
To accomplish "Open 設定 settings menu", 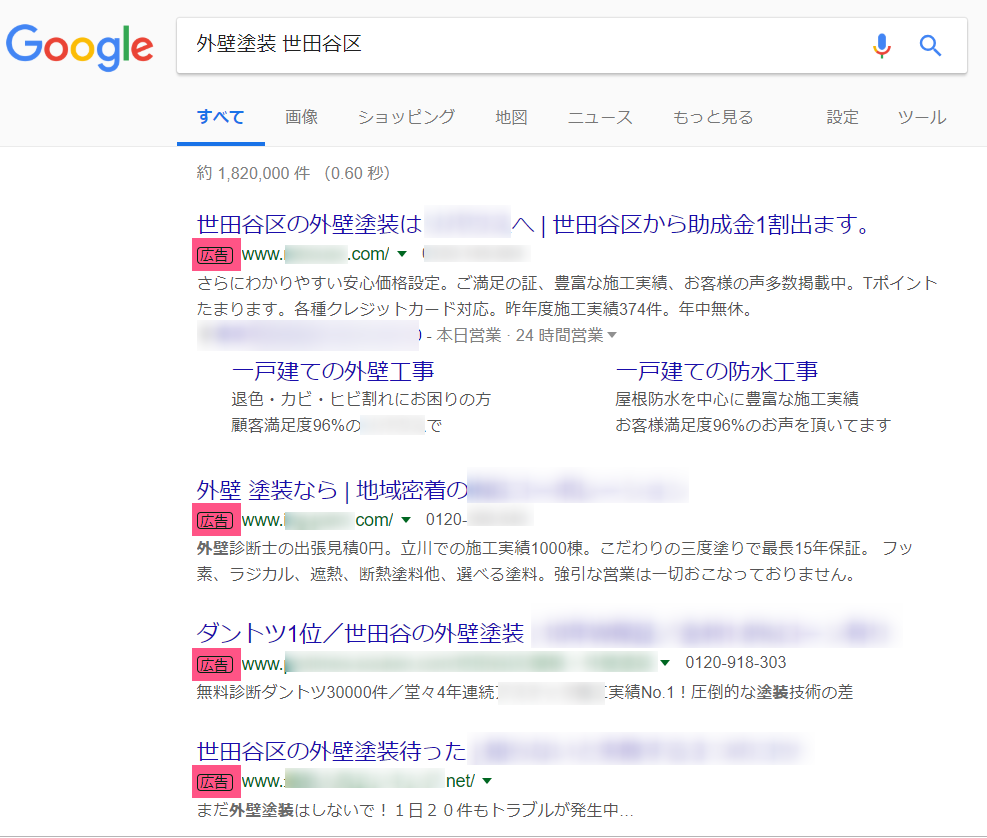I will click(x=842, y=117).
